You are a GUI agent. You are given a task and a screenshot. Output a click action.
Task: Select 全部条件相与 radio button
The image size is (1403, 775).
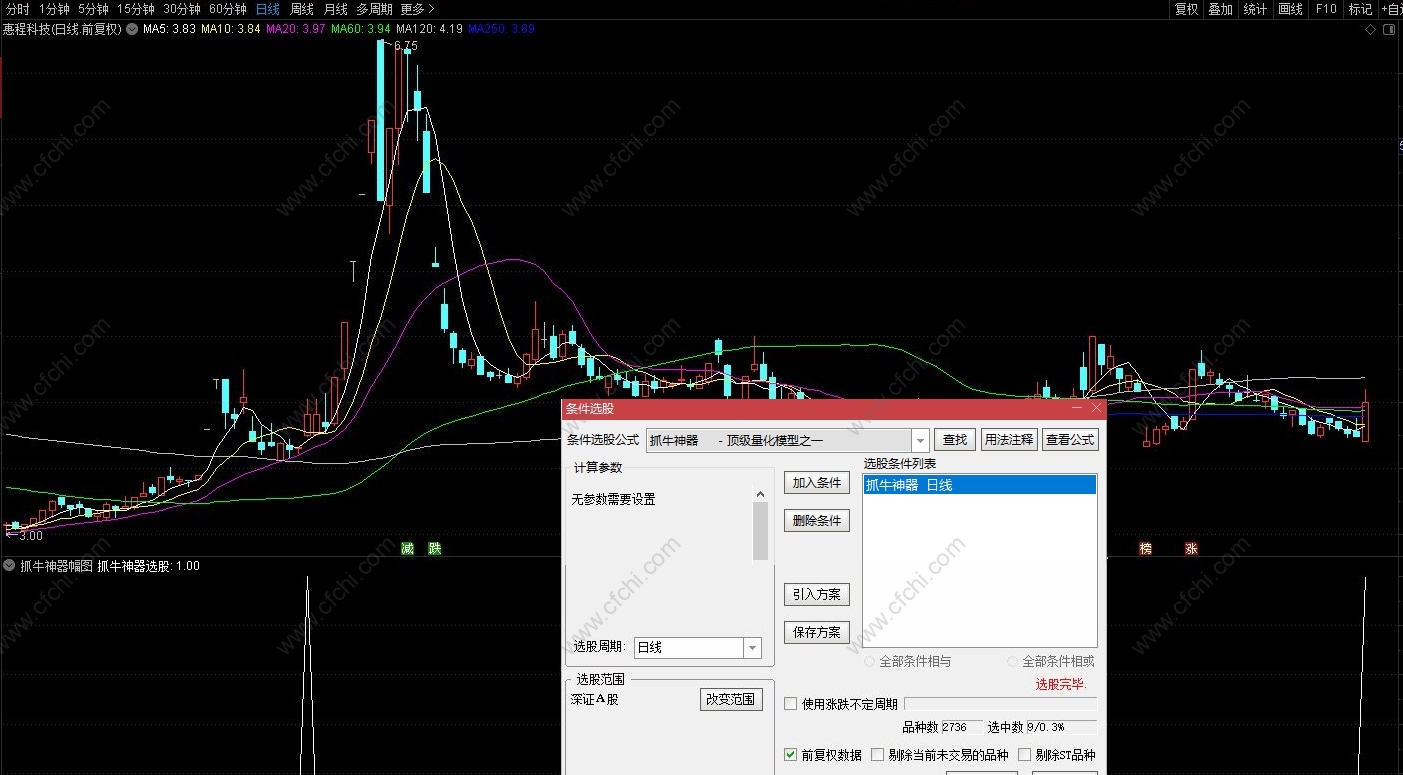click(x=871, y=661)
